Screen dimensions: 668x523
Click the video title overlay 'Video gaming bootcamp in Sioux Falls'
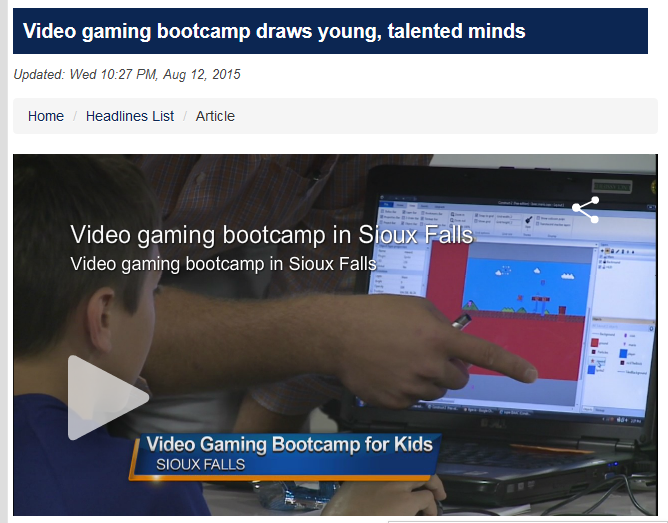(272, 234)
